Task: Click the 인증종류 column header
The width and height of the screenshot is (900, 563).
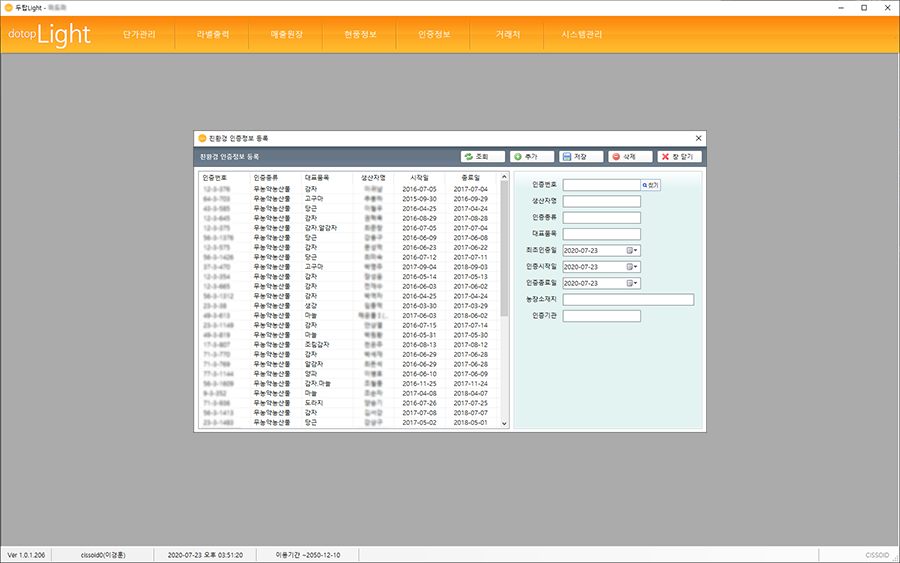Action: pos(267,177)
